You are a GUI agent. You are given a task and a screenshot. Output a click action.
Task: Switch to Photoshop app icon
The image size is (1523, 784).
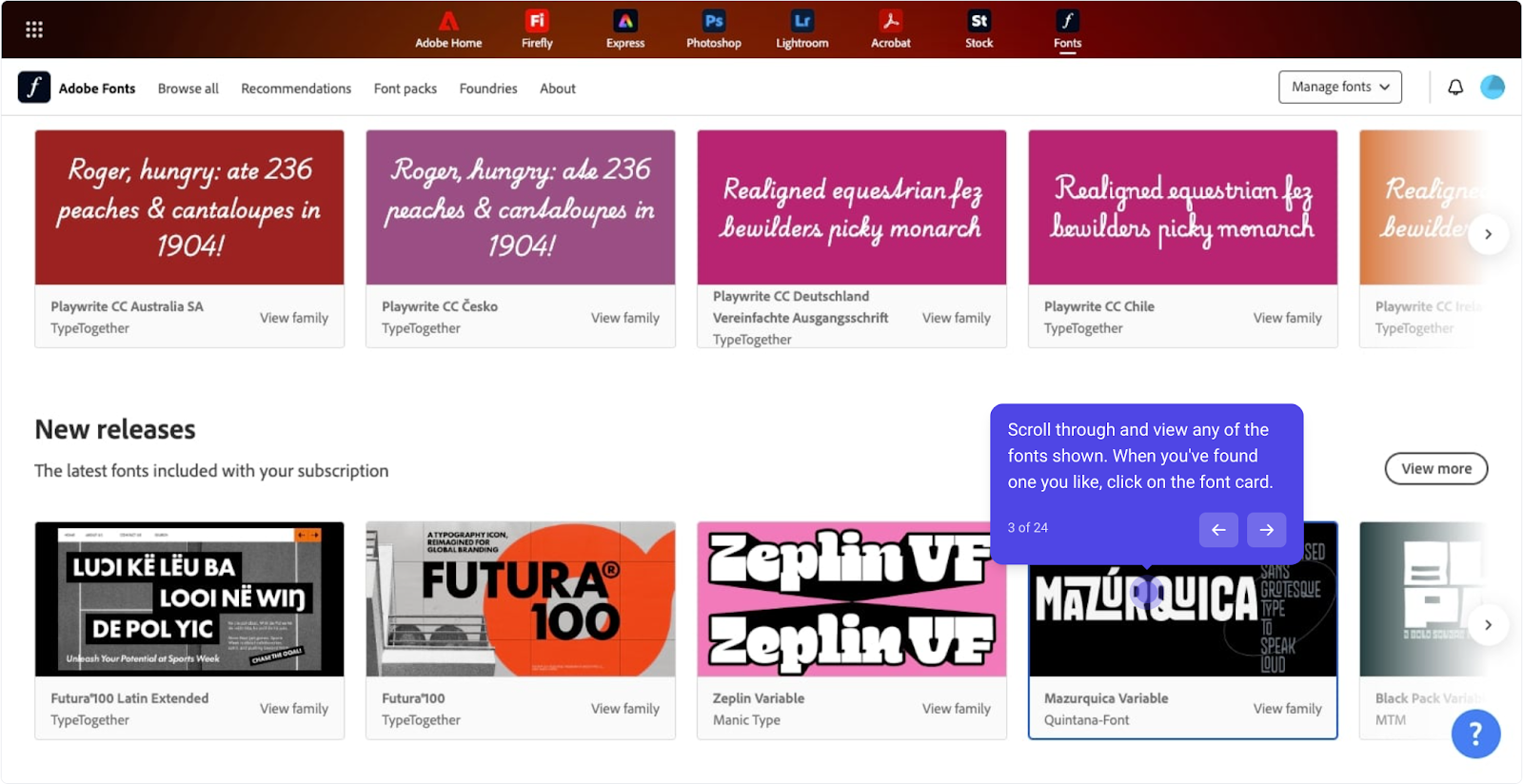(714, 29)
